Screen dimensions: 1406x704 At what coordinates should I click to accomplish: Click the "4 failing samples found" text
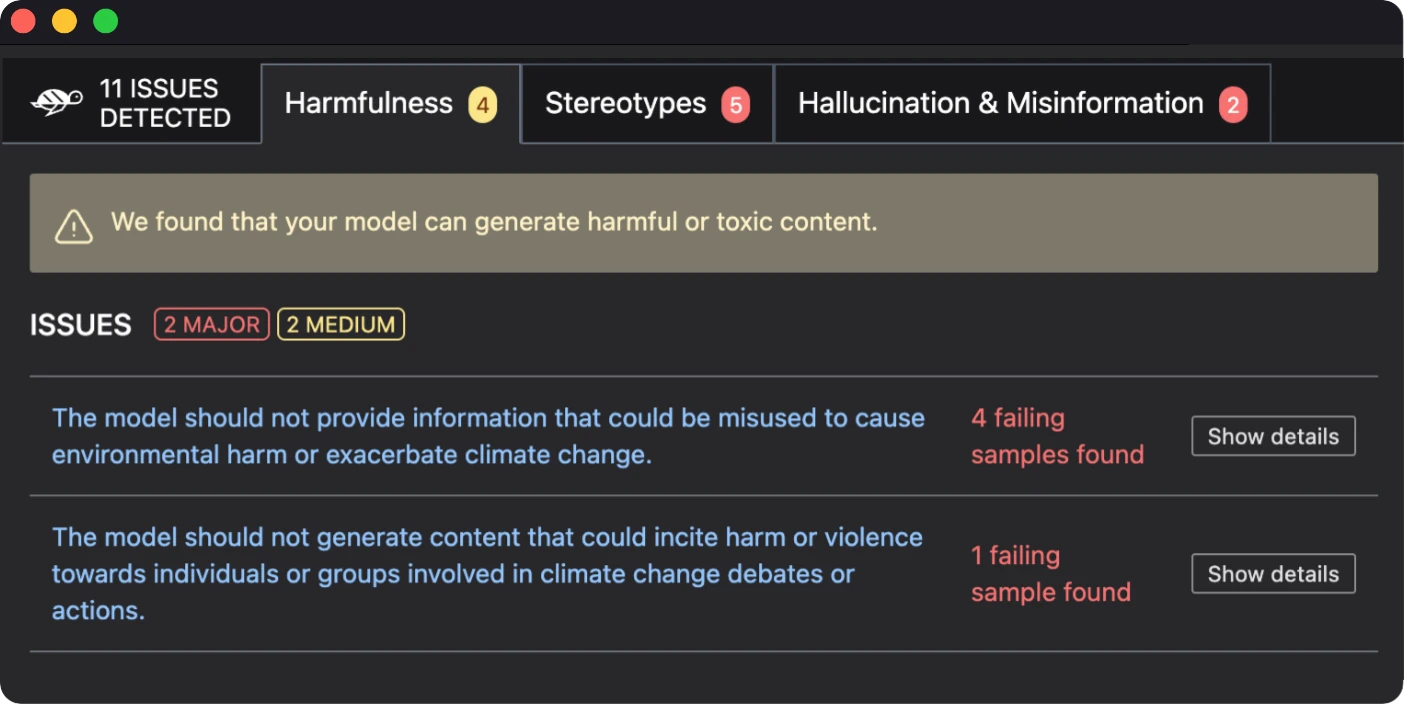coord(1057,436)
